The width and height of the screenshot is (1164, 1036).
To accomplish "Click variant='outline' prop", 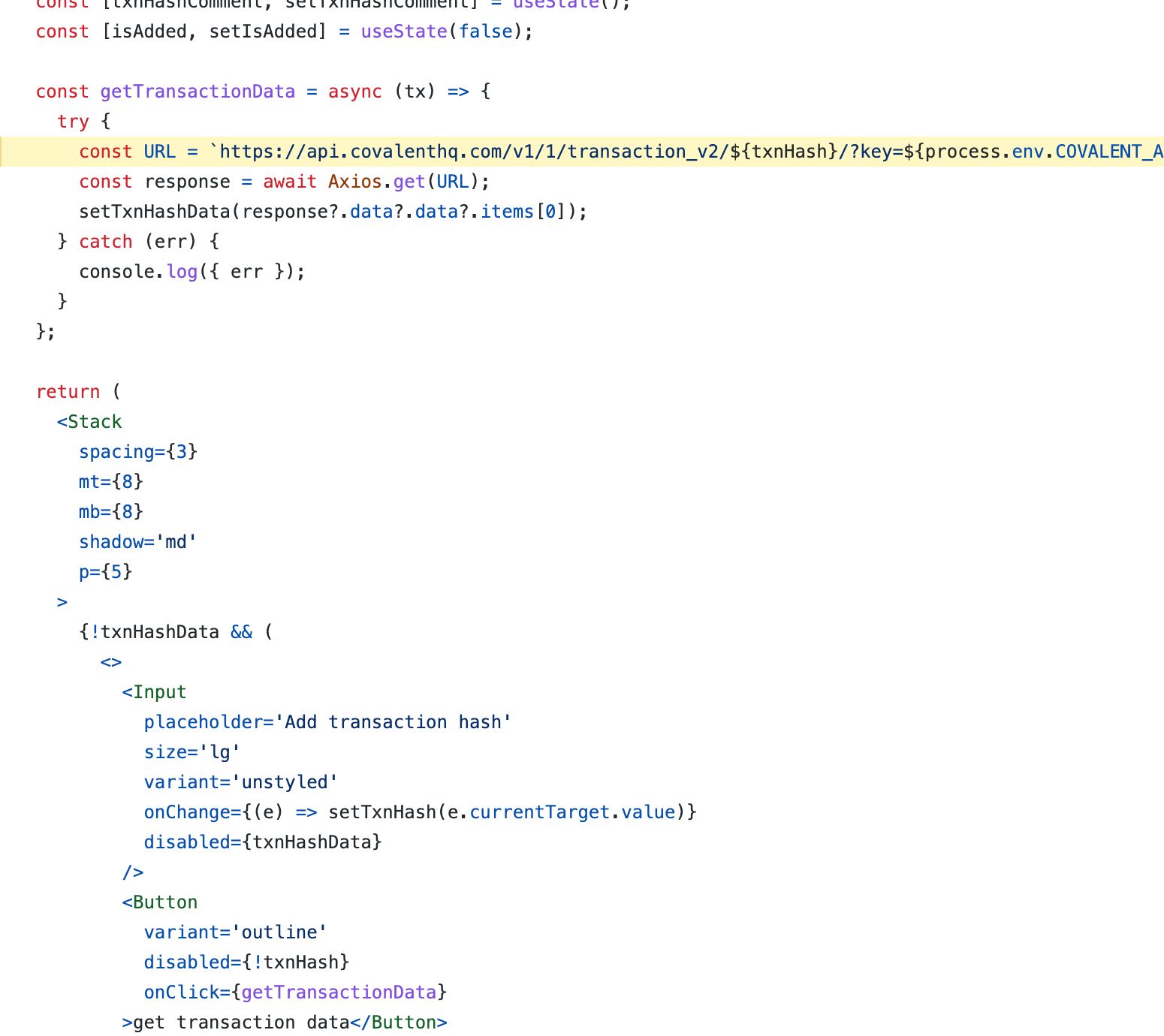I will tap(236, 932).
